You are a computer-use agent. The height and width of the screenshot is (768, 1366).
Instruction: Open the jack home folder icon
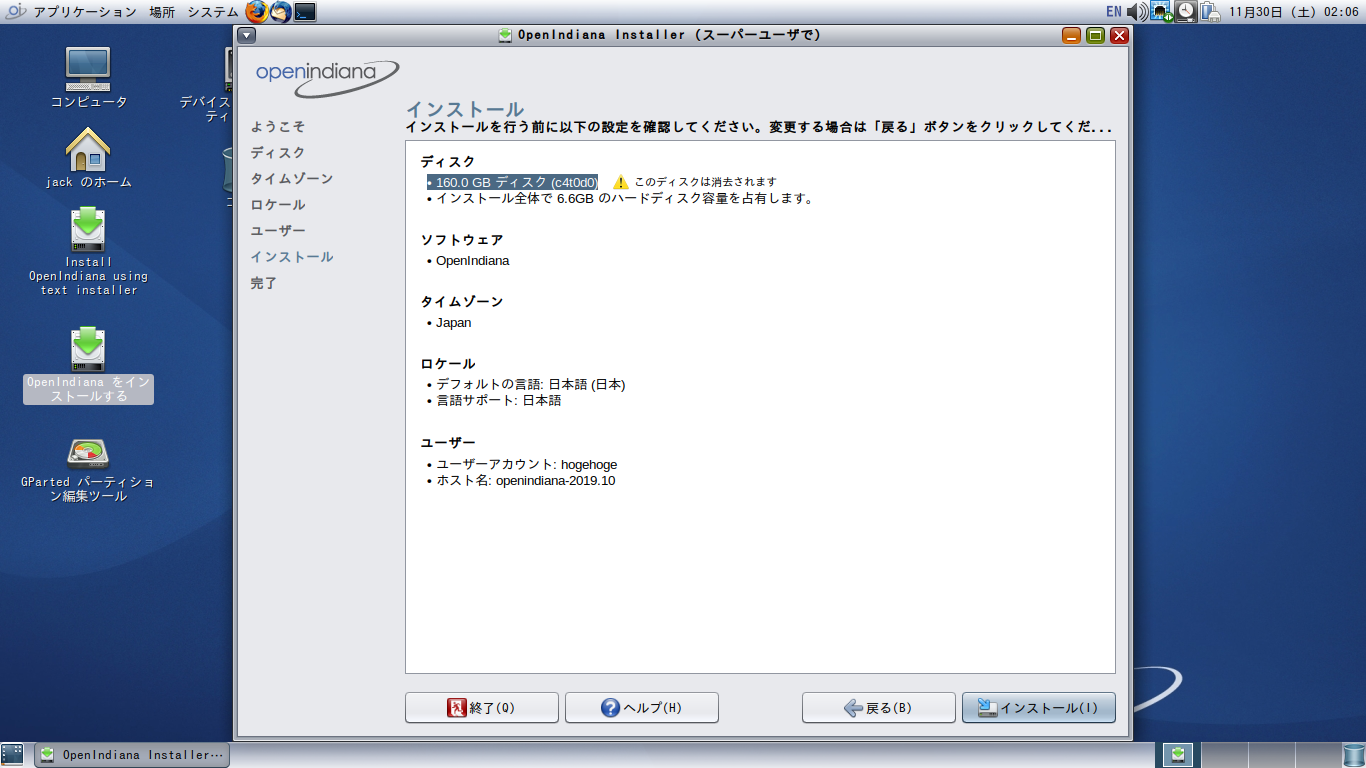(x=88, y=158)
